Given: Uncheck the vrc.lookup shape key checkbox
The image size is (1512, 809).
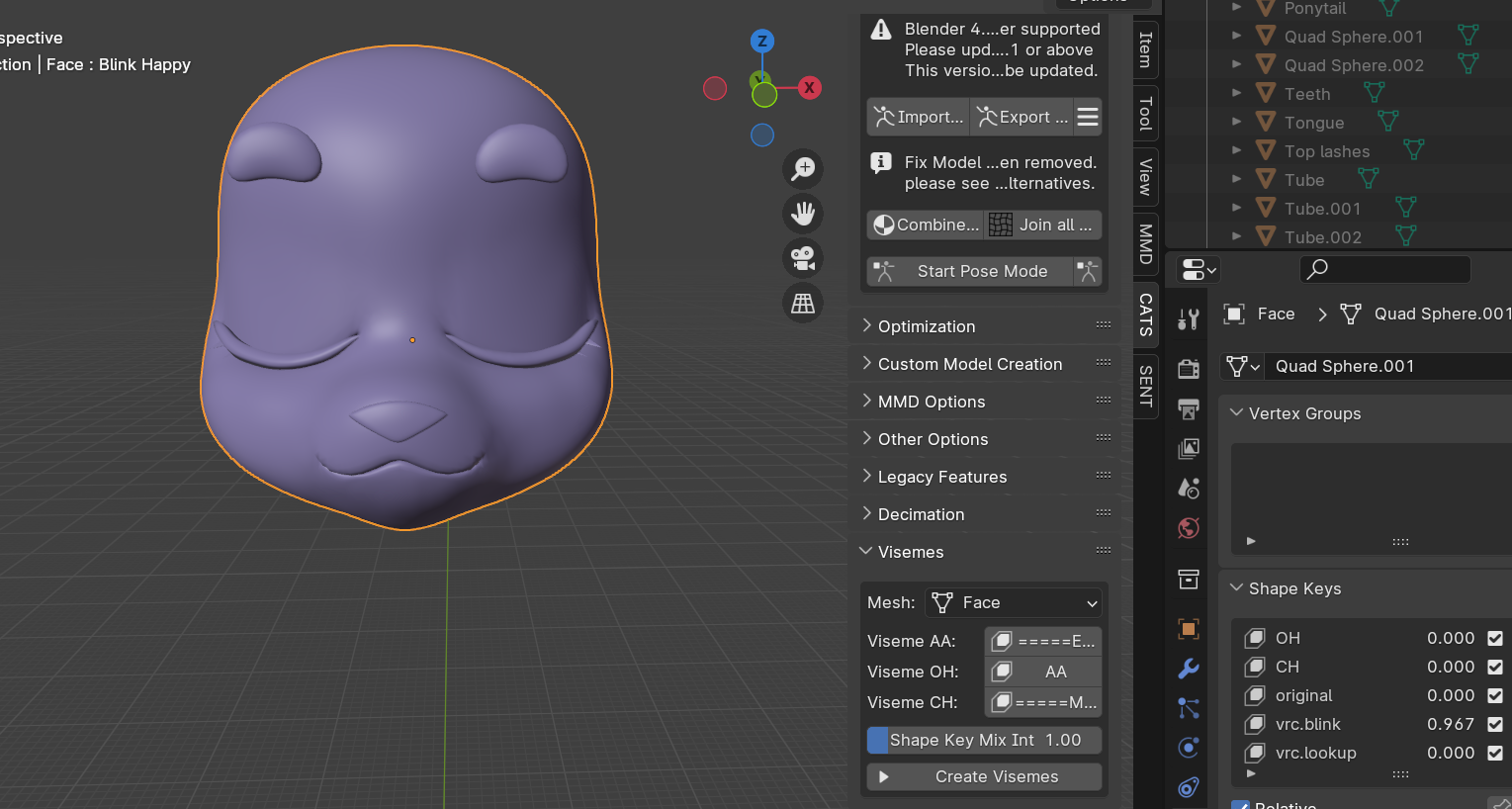Looking at the screenshot, I should (x=1495, y=753).
